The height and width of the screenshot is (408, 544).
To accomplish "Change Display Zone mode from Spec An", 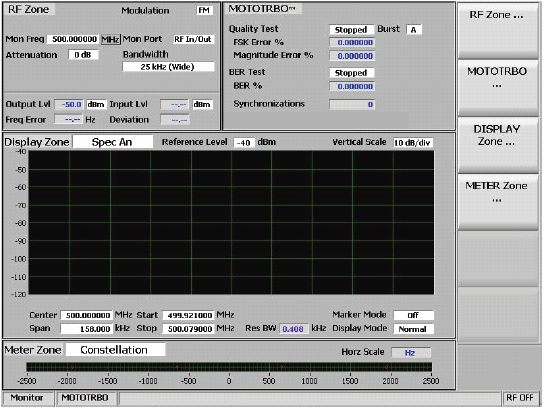I will coord(112,142).
